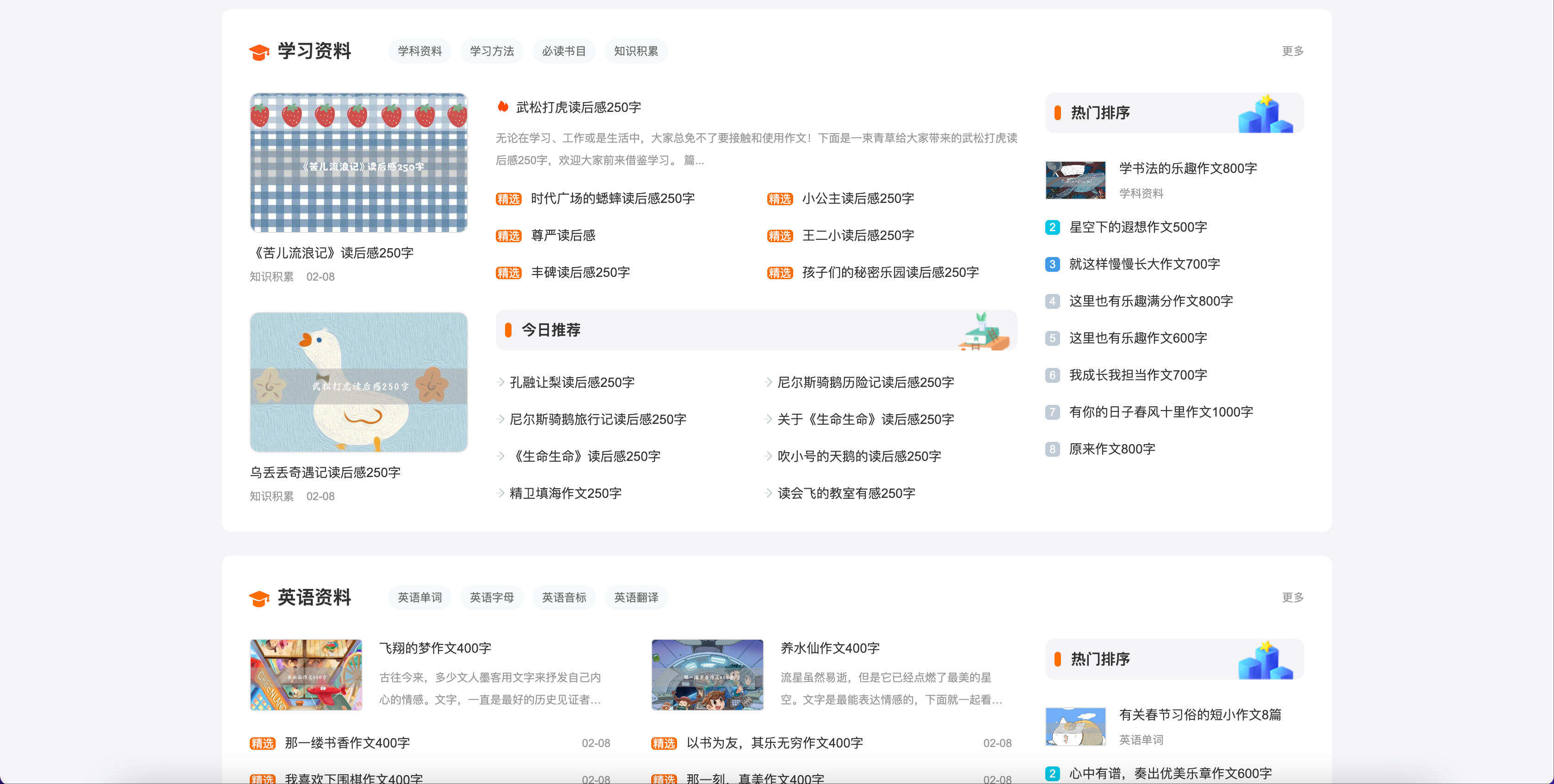Screen dimensions: 1554x784
Task: Open the white goose 武松打虎 thumbnail
Action: coord(358,382)
